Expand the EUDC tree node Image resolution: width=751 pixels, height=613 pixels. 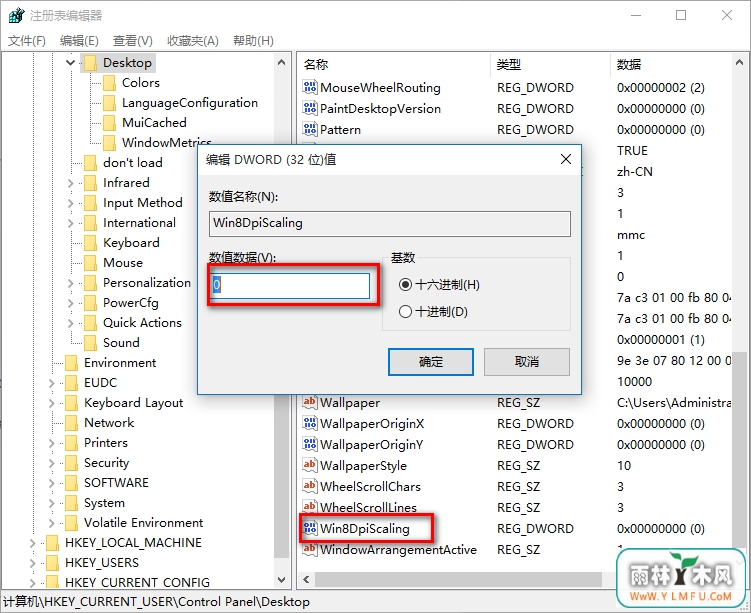[x=51, y=383]
